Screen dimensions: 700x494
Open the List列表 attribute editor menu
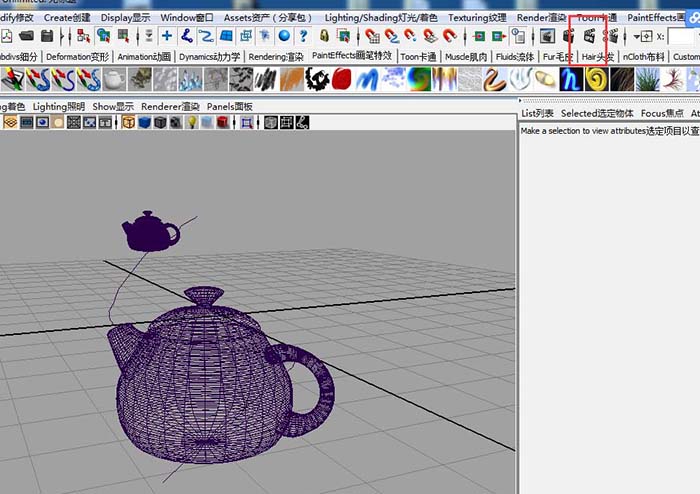point(538,113)
